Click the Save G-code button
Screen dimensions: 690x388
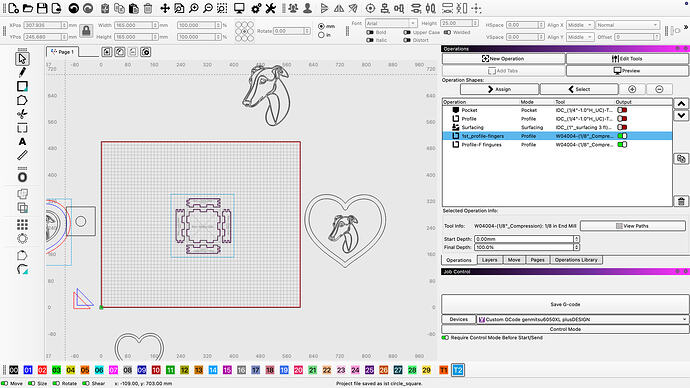click(565, 304)
